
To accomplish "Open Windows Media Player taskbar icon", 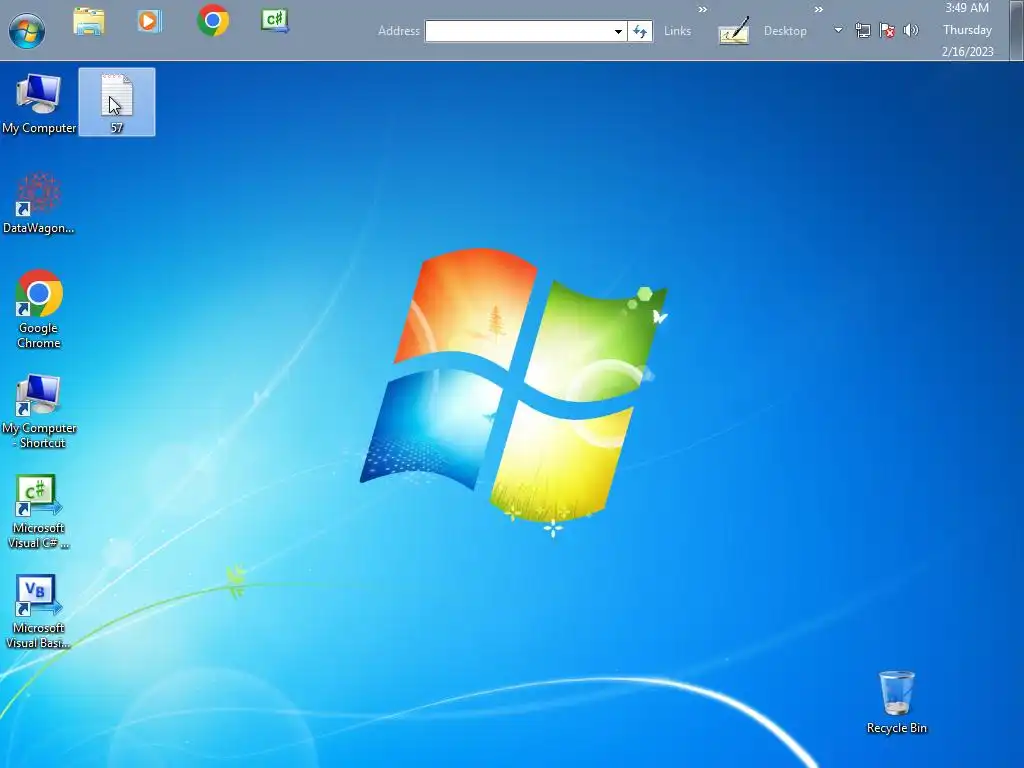I will [x=150, y=21].
